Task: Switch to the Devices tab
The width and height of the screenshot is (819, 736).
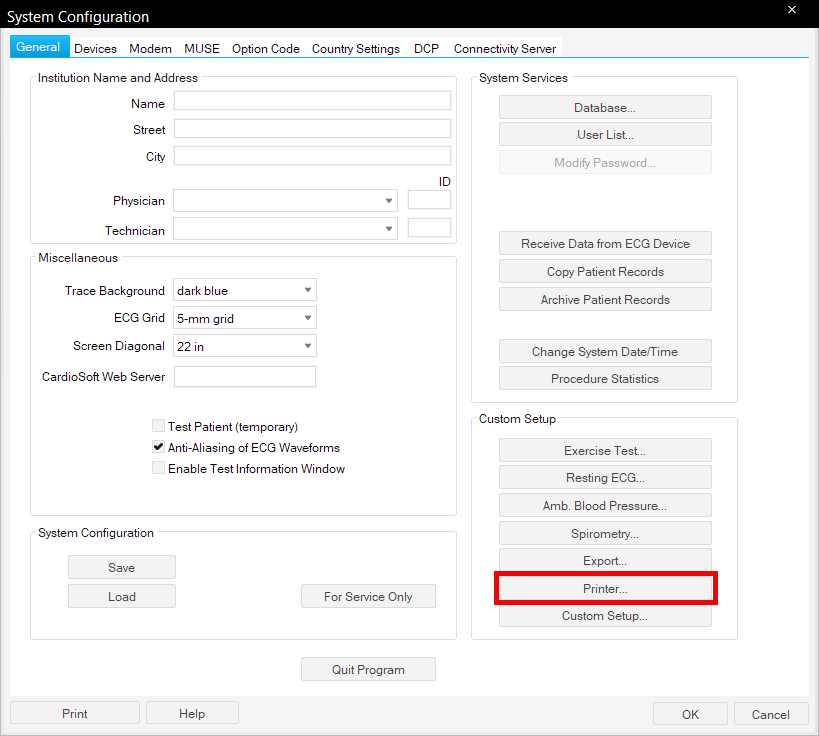Action: [95, 48]
